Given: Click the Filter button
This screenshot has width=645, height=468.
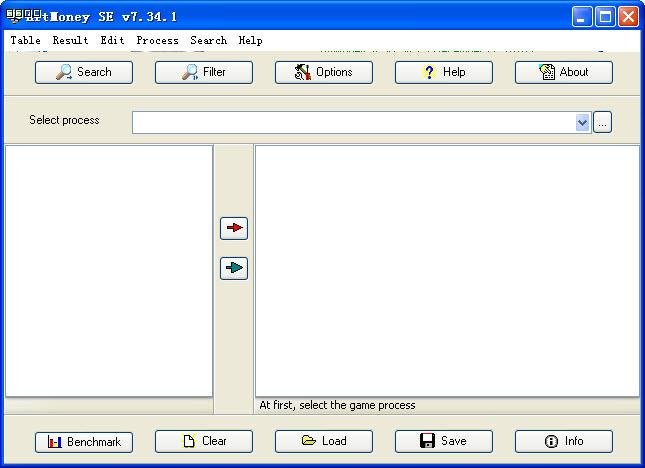Looking at the screenshot, I should [204, 72].
